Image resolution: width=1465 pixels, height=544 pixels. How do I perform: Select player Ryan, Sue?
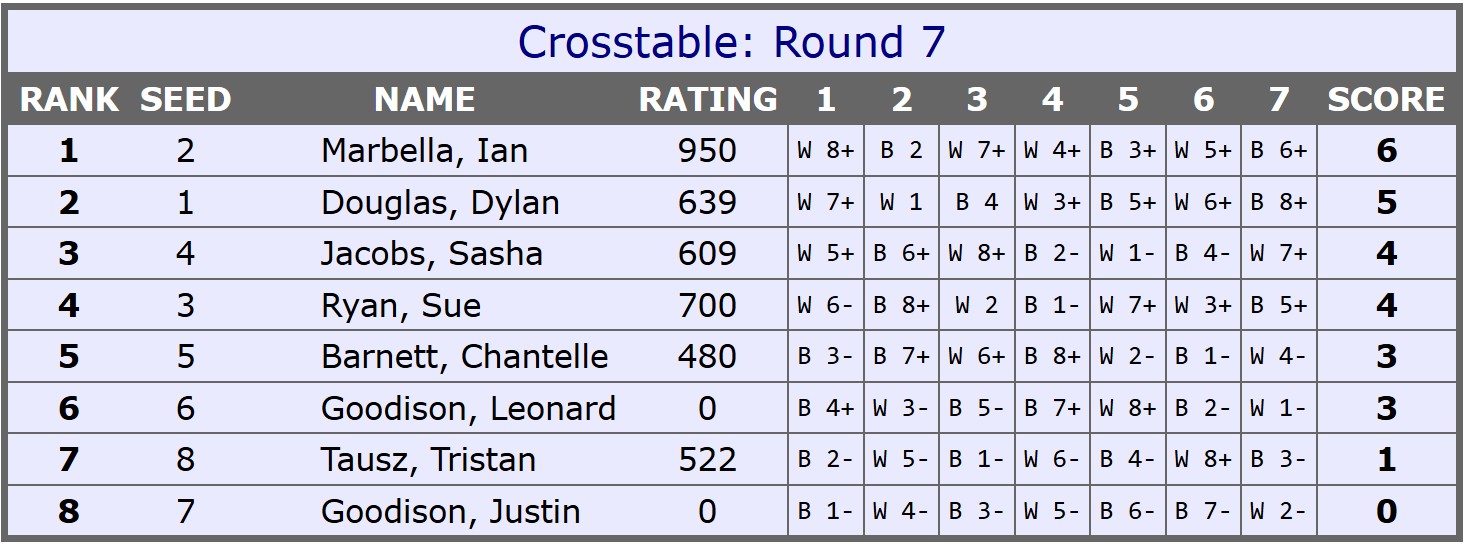coord(401,306)
